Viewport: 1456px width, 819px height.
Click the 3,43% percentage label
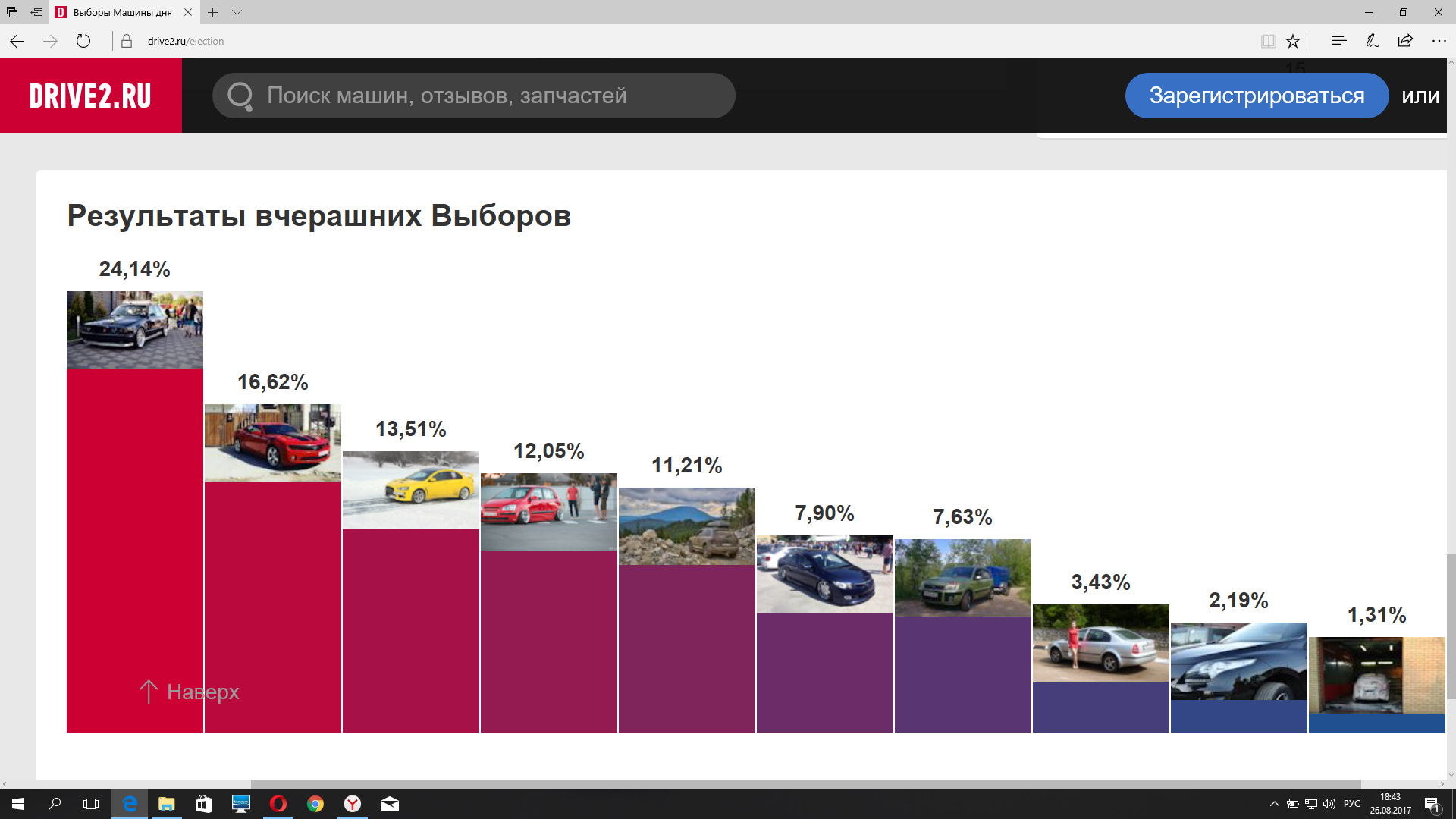[x=1101, y=582]
